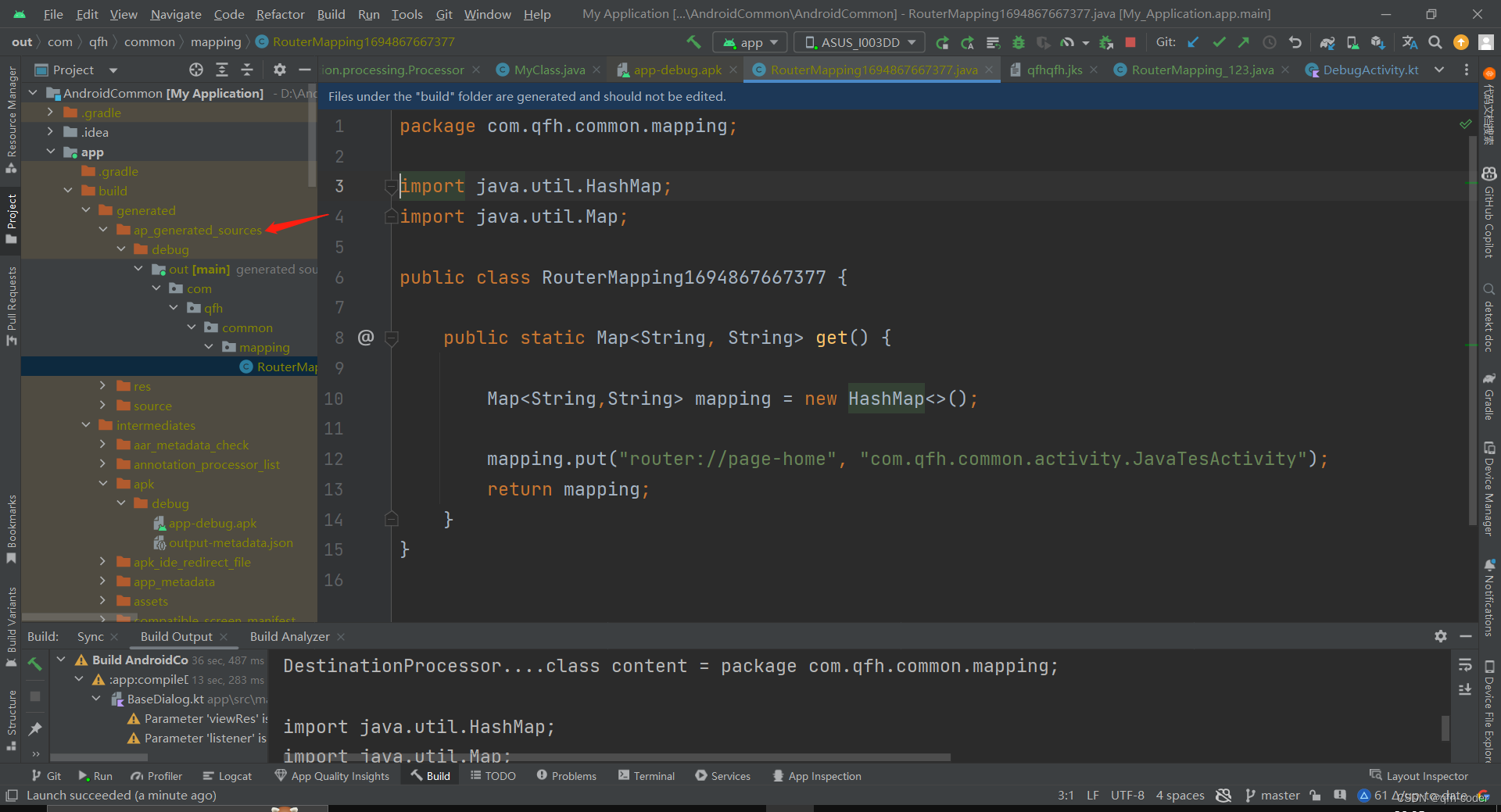Open Project panel settings gear
The width and height of the screenshot is (1501, 812).
280,70
